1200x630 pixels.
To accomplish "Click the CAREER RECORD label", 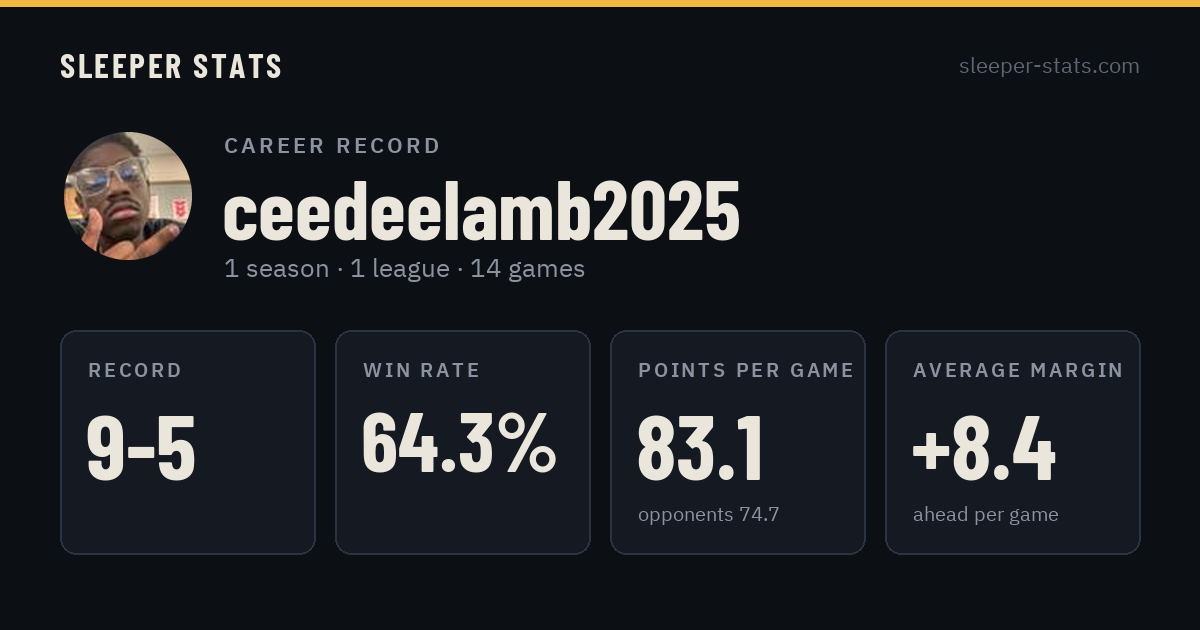I will click(x=332, y=146).
